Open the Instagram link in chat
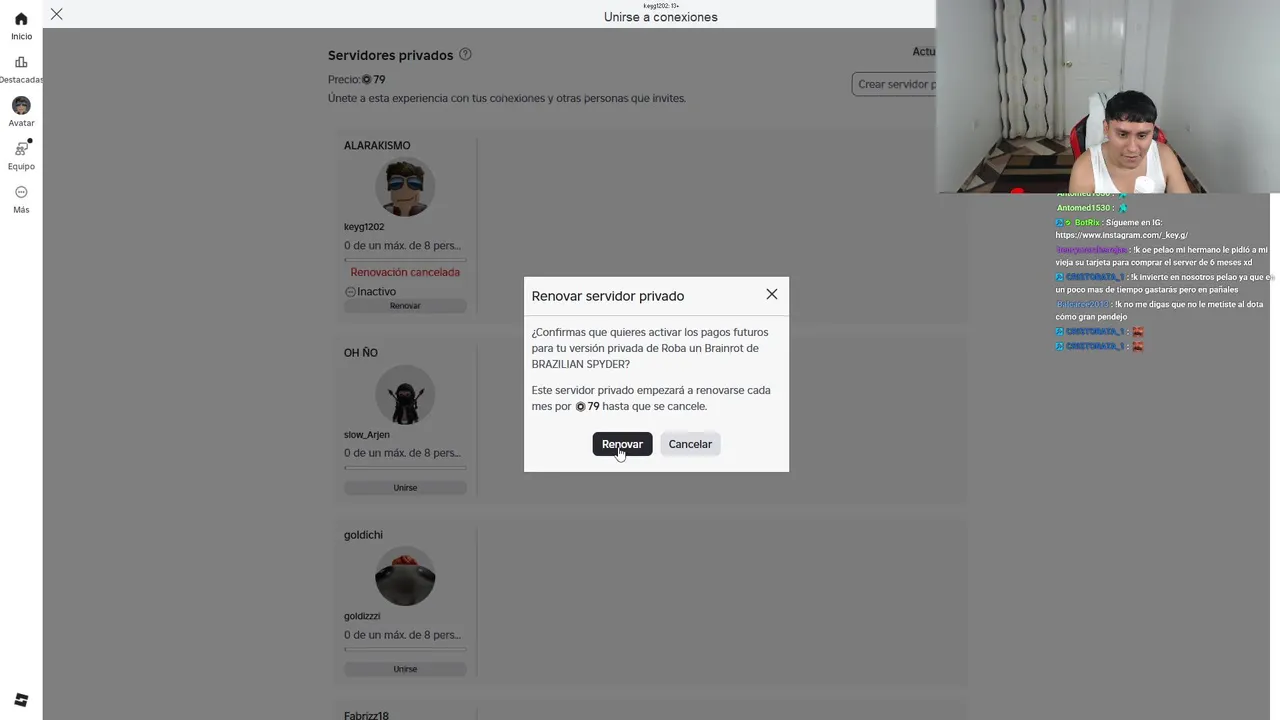 pos(1121,235)
